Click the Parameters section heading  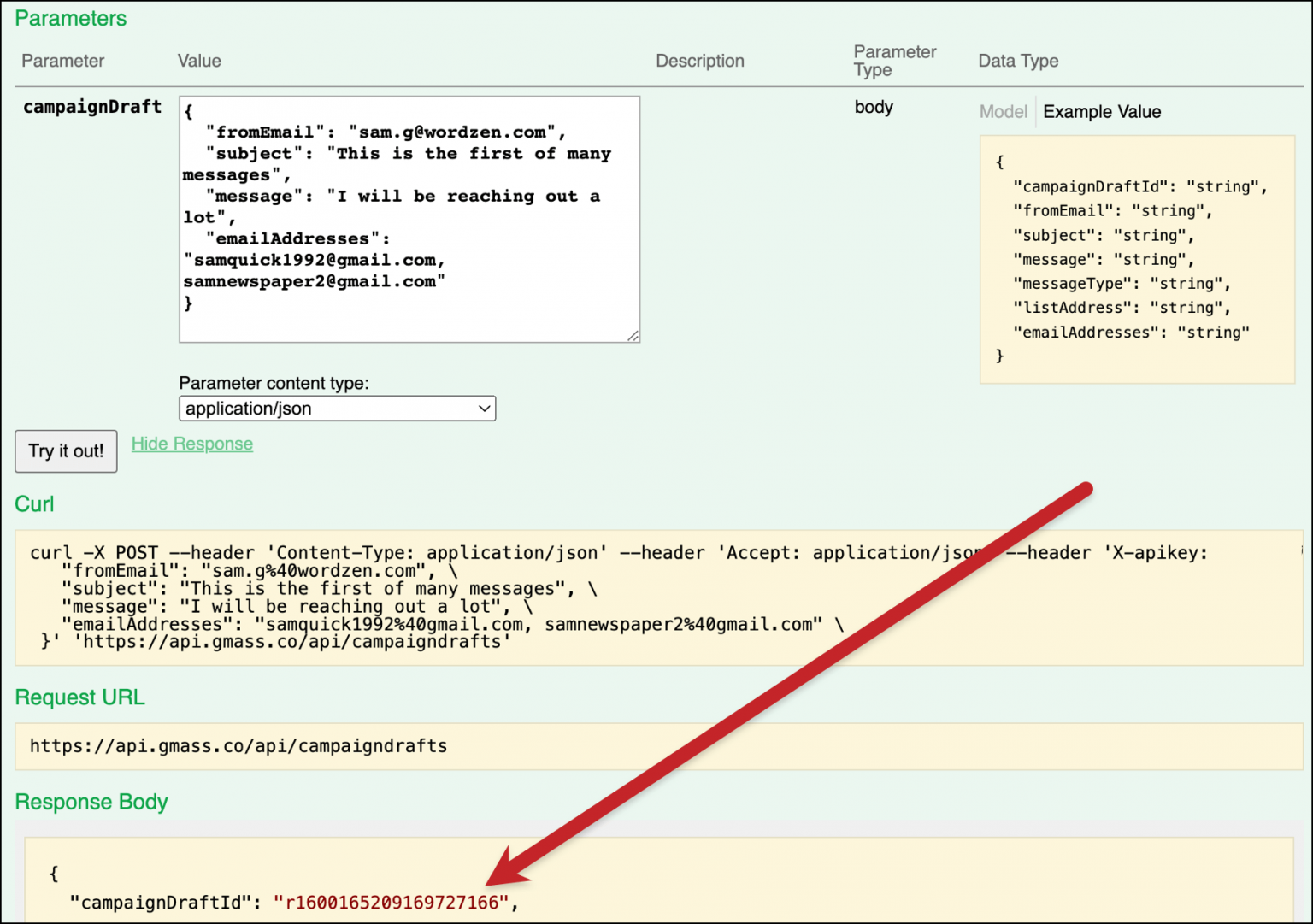70,18
